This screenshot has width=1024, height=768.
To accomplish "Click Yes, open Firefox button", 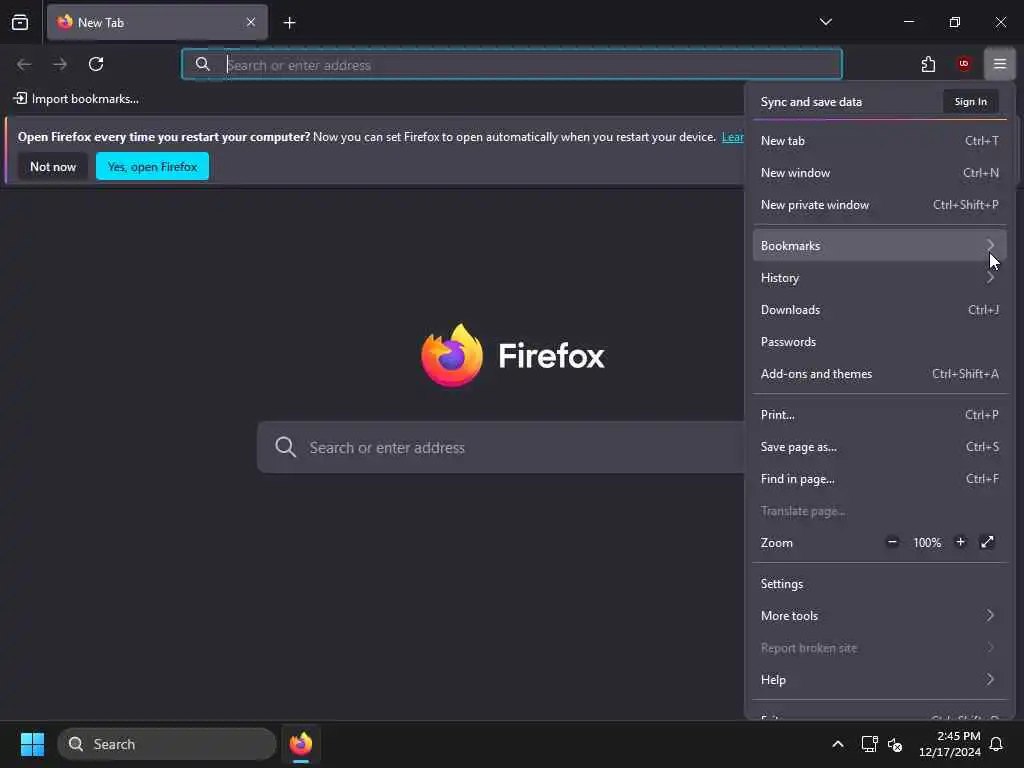I will tap(152, 167).
